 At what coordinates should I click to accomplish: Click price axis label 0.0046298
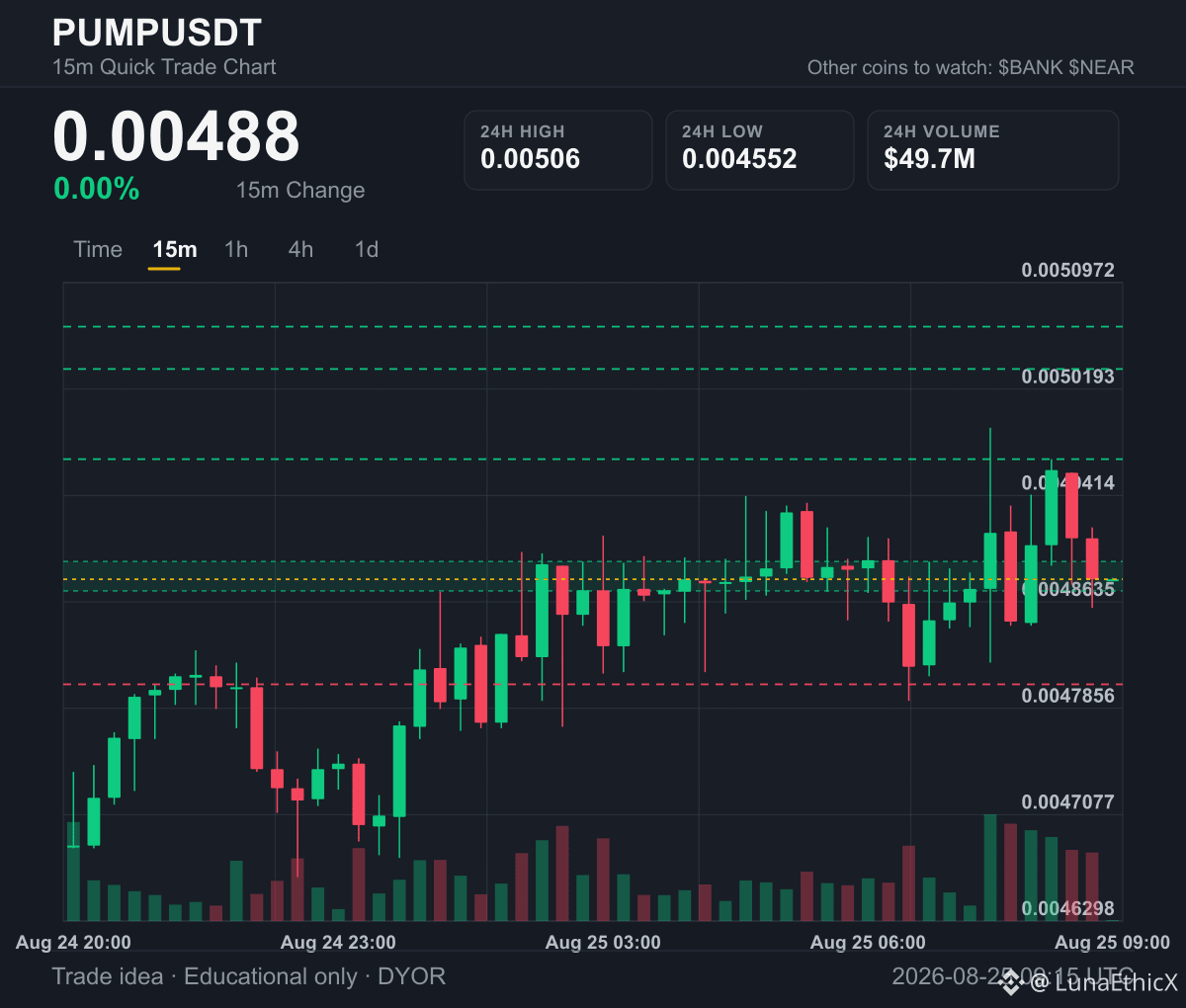tap(1067, 908)
